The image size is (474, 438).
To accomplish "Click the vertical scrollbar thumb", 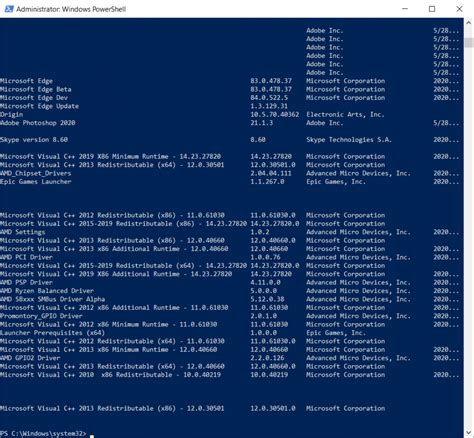I will [x=469, y=43].
